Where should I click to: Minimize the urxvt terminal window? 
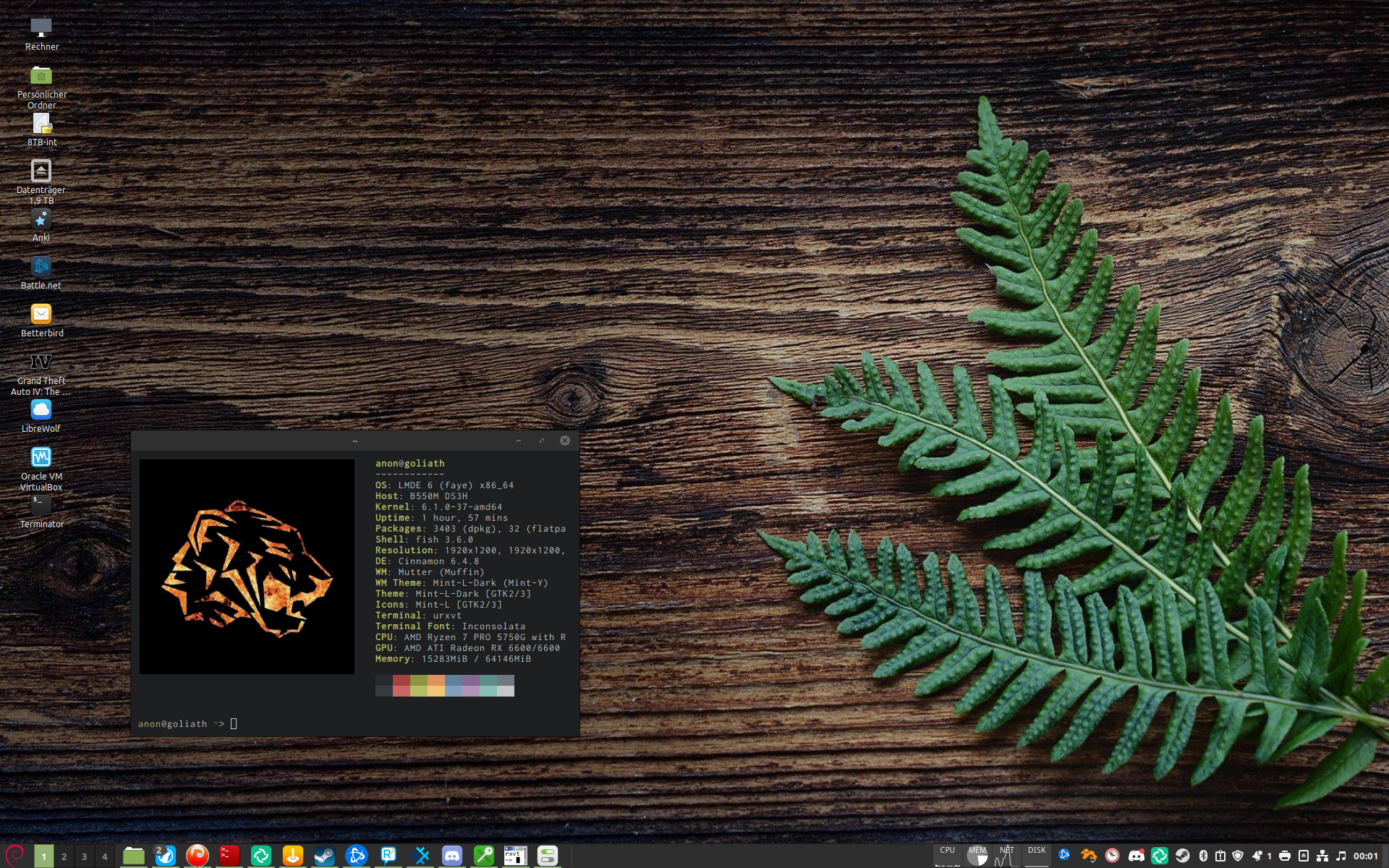click(519, 441)
